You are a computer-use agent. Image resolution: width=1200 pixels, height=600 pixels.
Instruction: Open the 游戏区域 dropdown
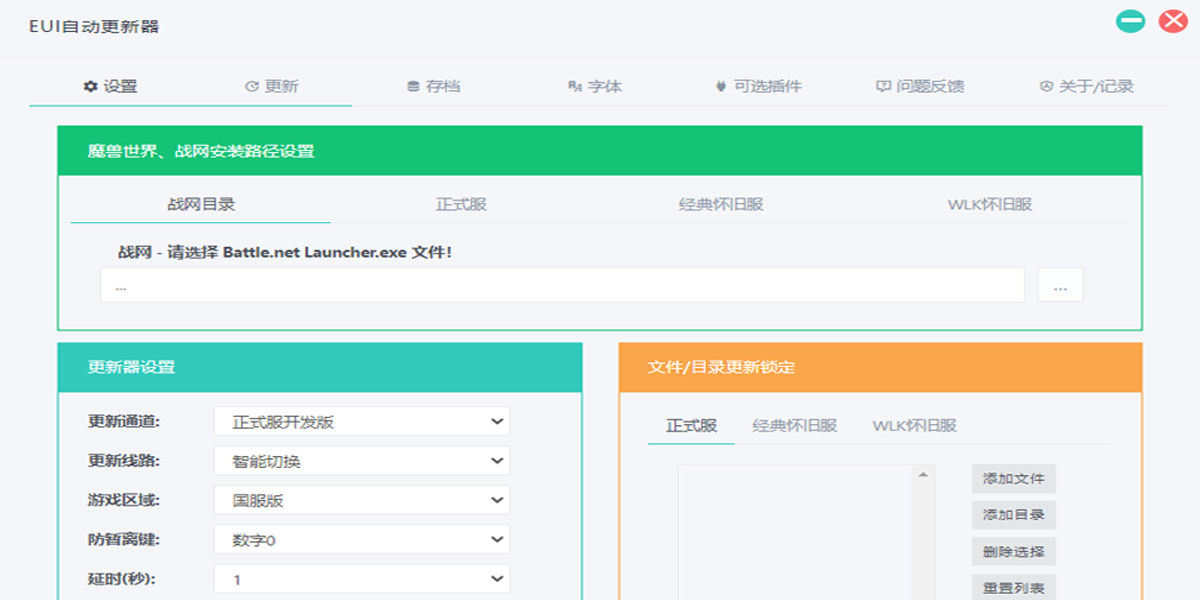[x=362, y=500]
